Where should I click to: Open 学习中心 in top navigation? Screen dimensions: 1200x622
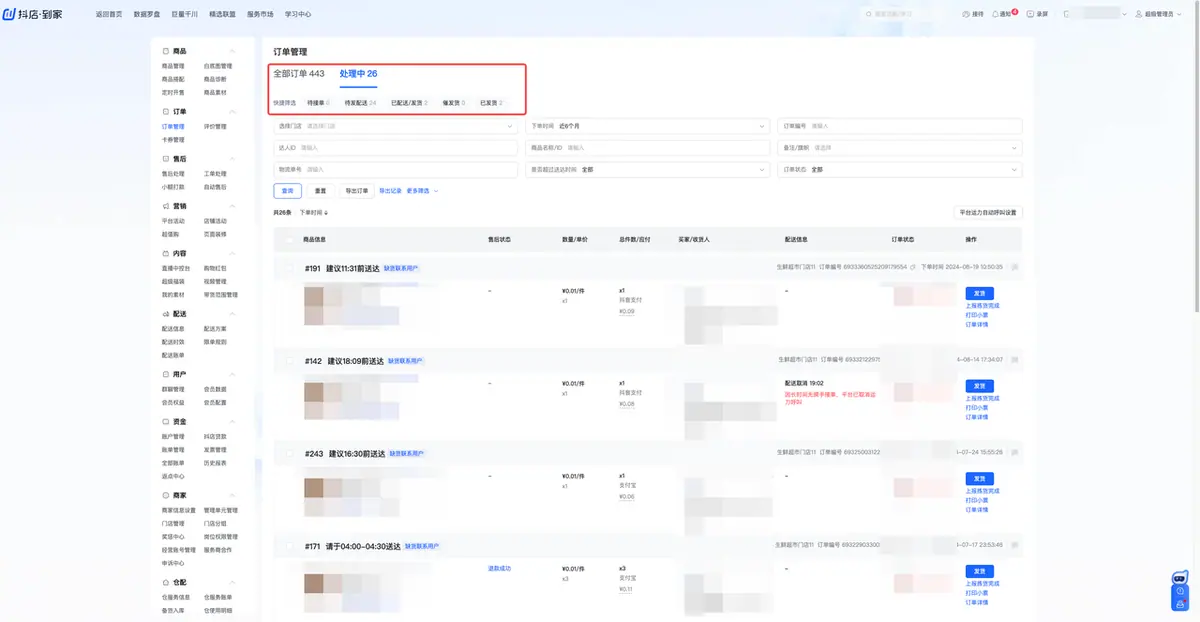pyautogui.click(x=298, y=14)
